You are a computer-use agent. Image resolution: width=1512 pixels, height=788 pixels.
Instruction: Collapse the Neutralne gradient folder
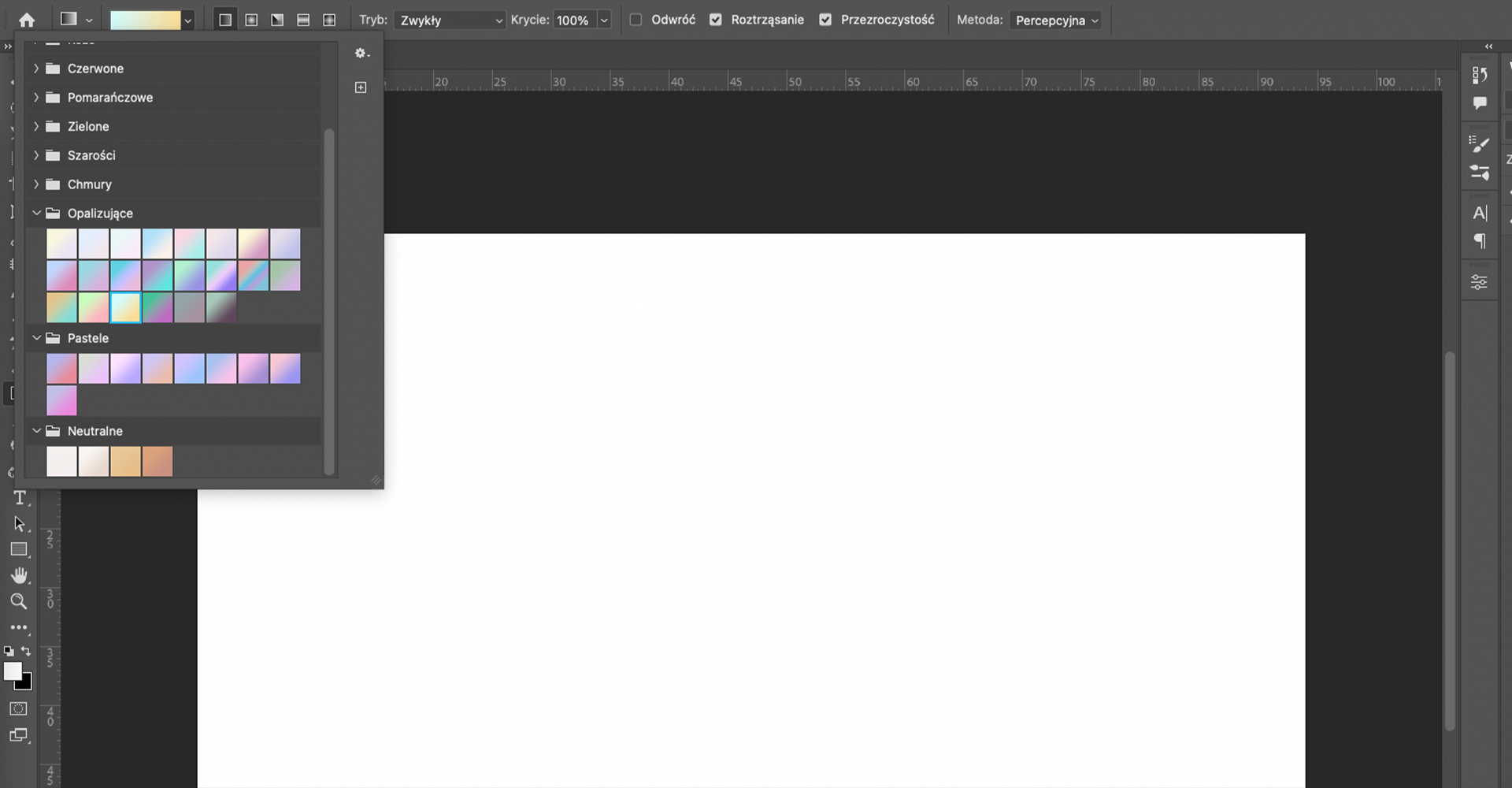36,431
